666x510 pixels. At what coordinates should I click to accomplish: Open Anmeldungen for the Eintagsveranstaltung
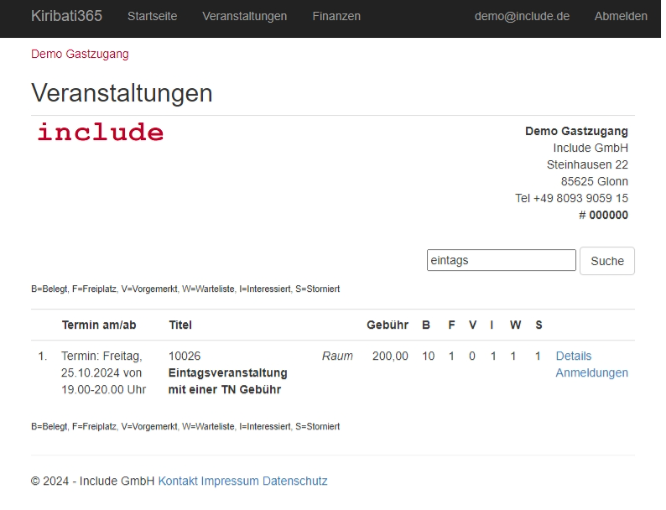(x=592, y=373)
